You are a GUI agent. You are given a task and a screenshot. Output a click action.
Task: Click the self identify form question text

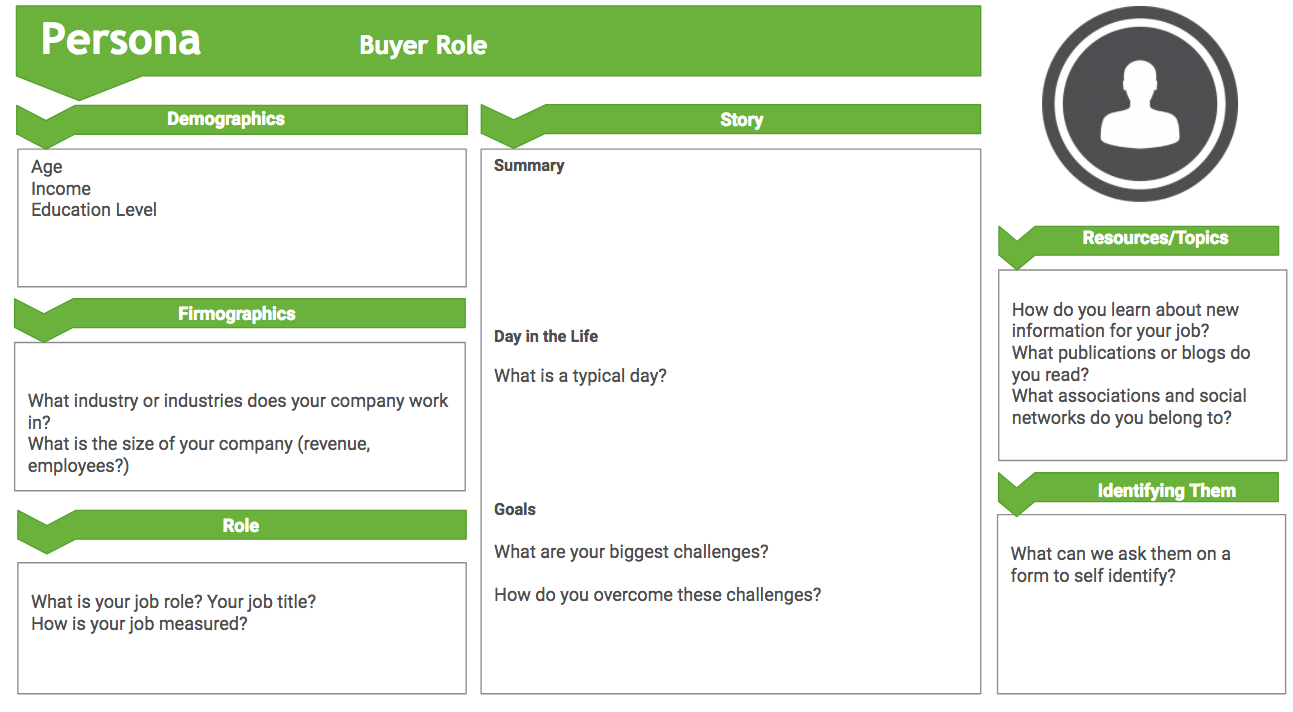point(1120,565)
